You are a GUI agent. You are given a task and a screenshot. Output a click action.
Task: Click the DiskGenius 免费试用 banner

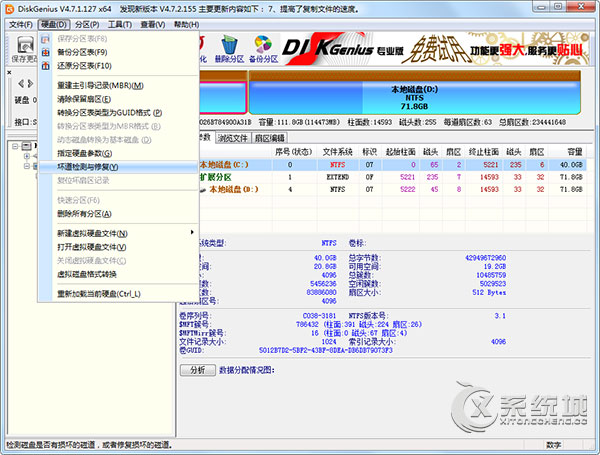coord(435,49)
